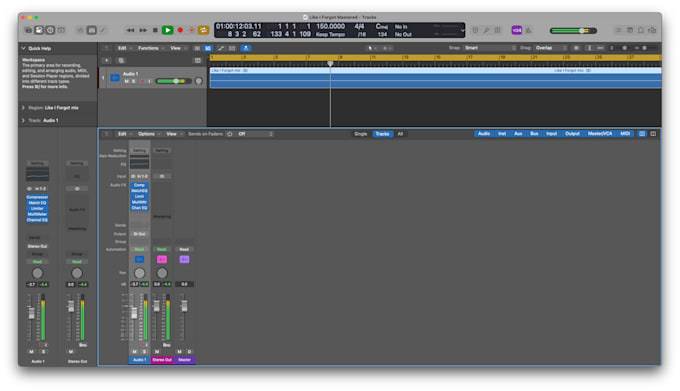This screenshot has height=391, width=680.
Task: Open the Drag Overlap dropdown
Action: (x=551, y=48)
